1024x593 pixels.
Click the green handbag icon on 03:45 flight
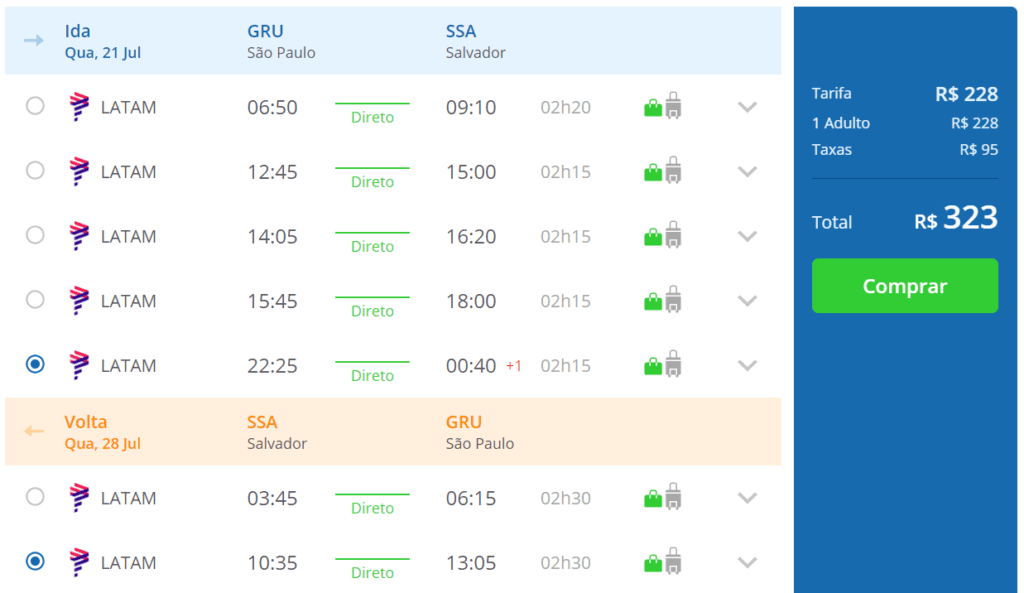pyautogui.click(x=652, y=499)
